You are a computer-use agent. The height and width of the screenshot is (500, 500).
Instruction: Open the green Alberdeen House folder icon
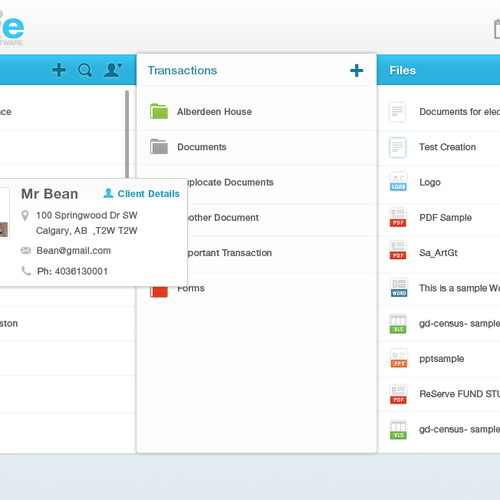(x=159, y=111)
